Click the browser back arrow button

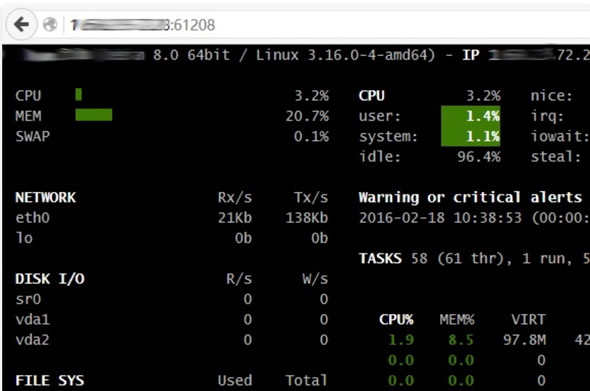coord(21,25)
